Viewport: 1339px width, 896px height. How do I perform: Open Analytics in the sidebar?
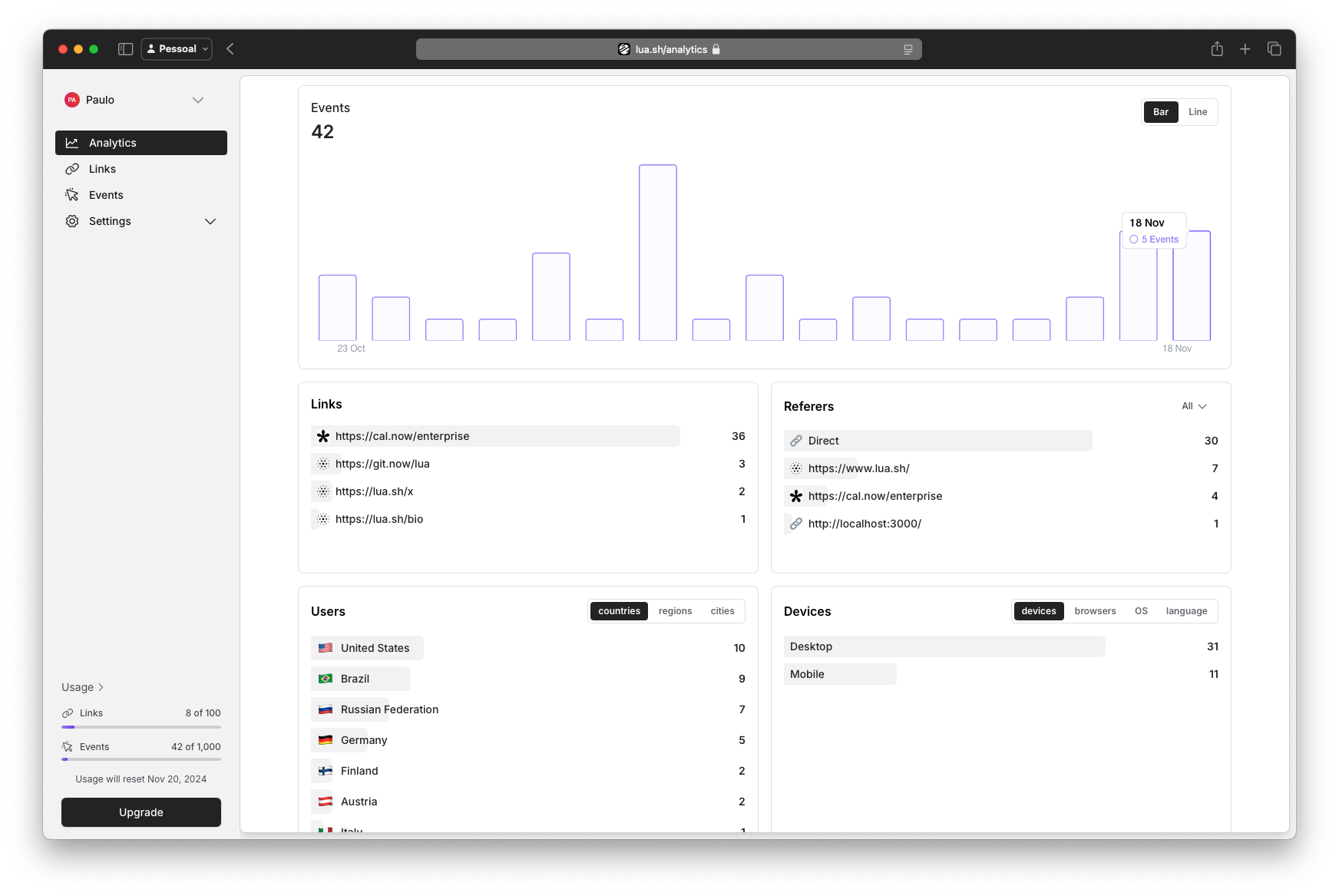pyautogui.click(x=141, y=143)
